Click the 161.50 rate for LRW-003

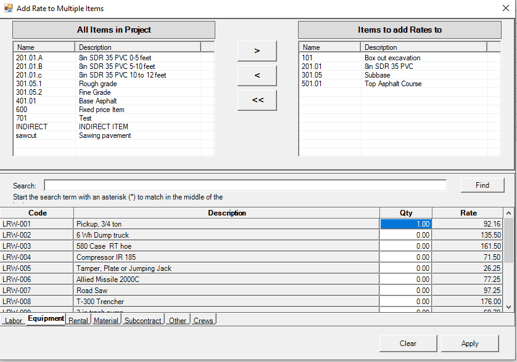coord(468,246)
